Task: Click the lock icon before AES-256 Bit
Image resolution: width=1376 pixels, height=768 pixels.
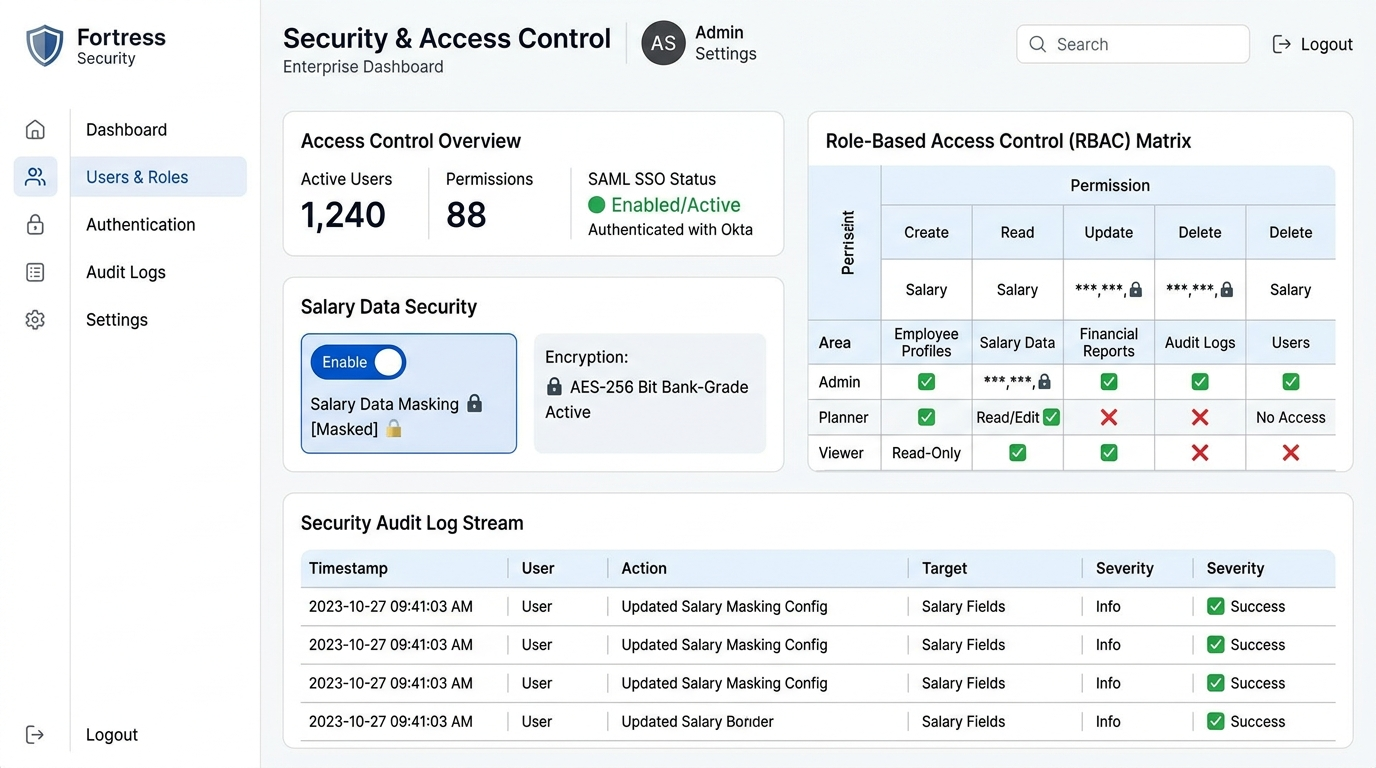Action: click(554, 386)
